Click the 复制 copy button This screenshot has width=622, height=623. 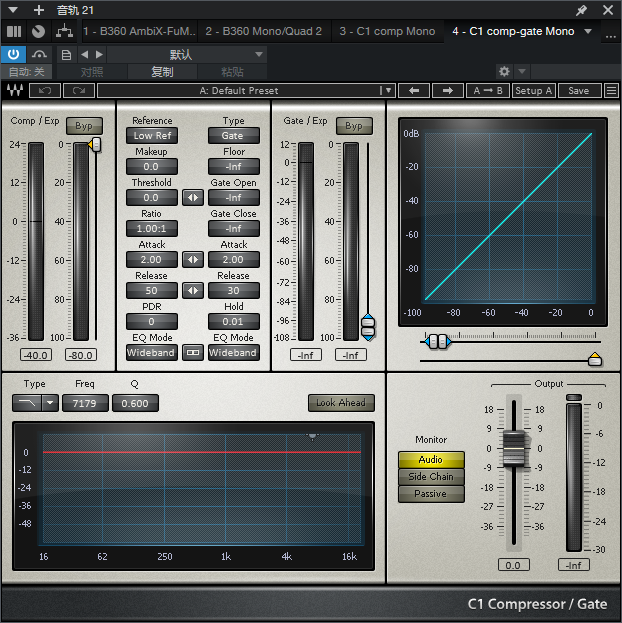[162, 72]
